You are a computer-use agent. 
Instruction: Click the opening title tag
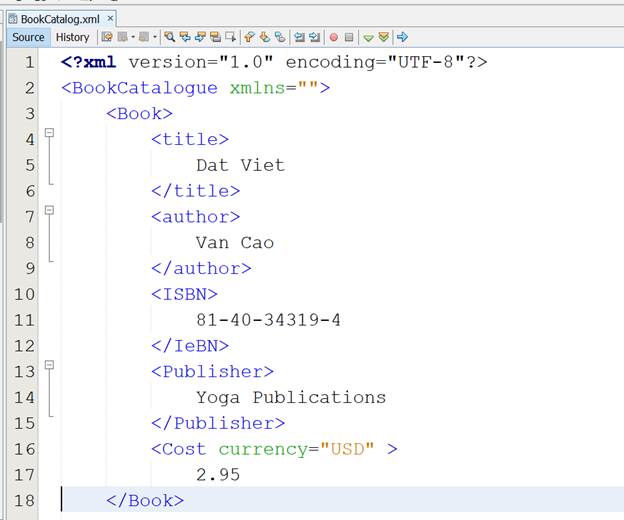coord(190,139)
